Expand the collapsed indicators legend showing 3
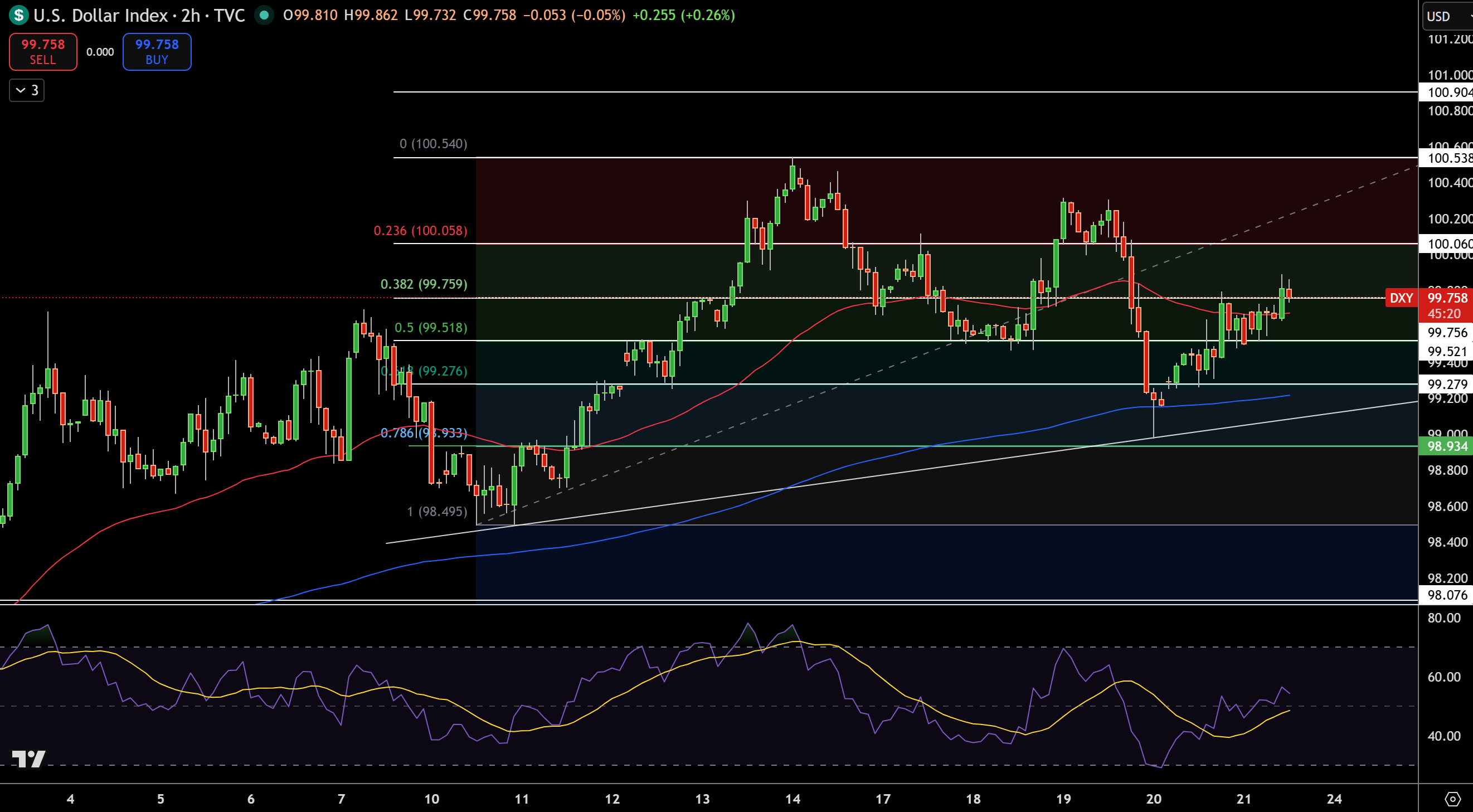Viewport: 1473px width, 812px height. (x=27, y=90)
